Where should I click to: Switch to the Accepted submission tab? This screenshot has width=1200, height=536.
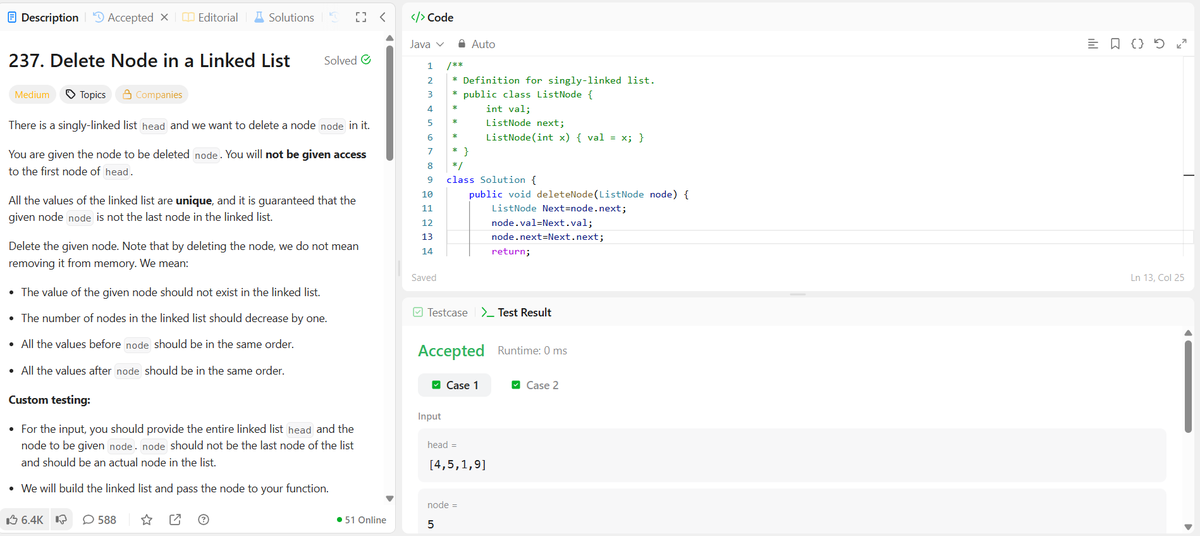coord(122,17)
